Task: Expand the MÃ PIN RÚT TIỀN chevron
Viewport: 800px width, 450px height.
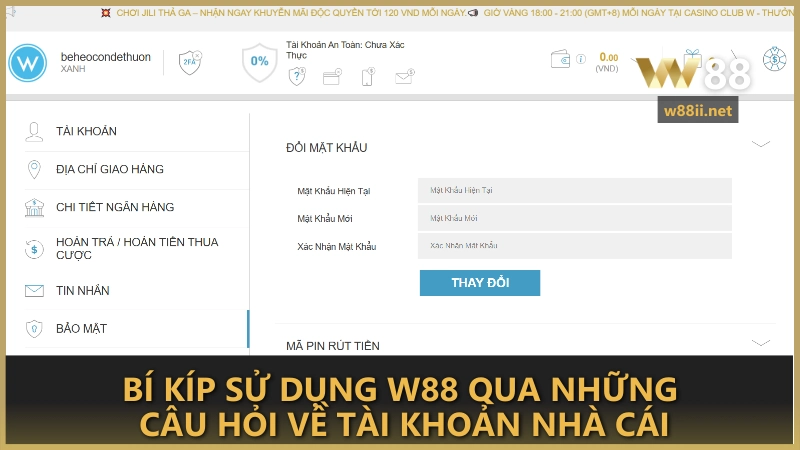Action: tap(761, 343)
